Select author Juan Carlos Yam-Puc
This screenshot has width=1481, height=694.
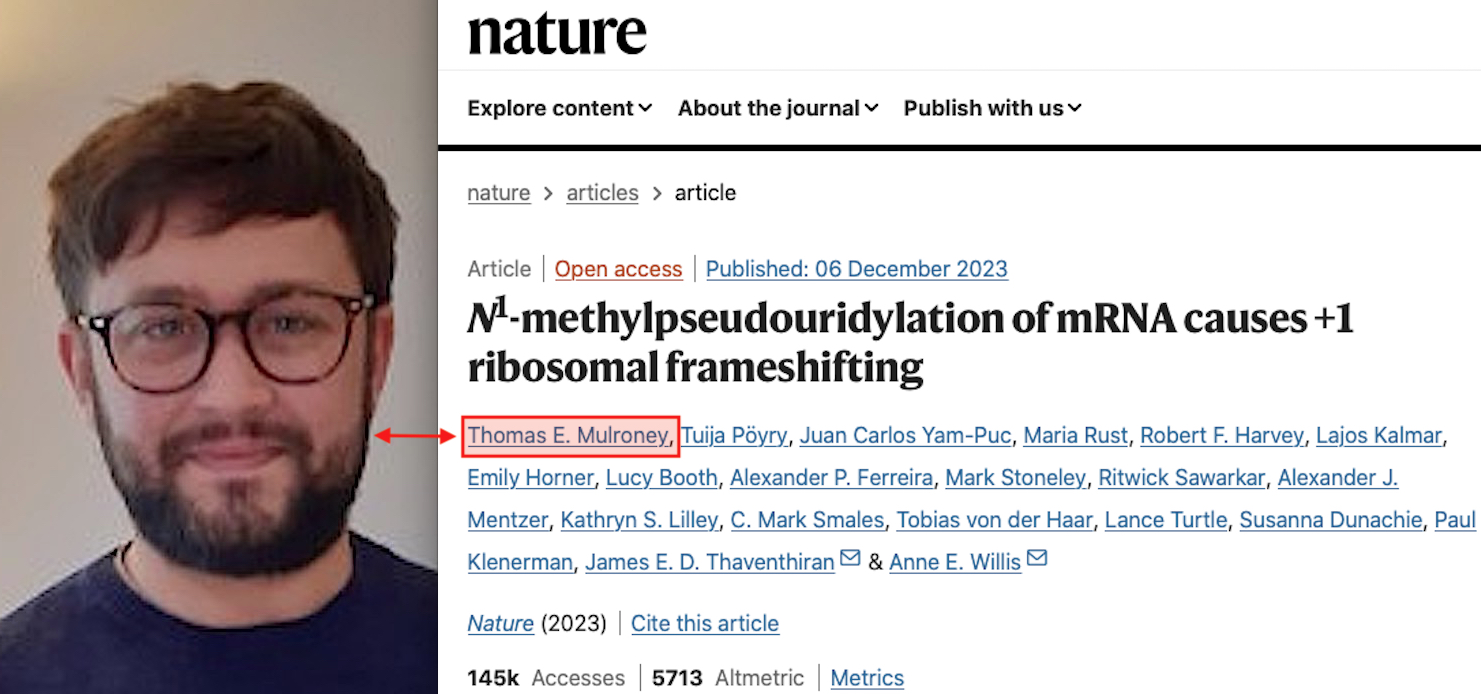coord(906,436)
